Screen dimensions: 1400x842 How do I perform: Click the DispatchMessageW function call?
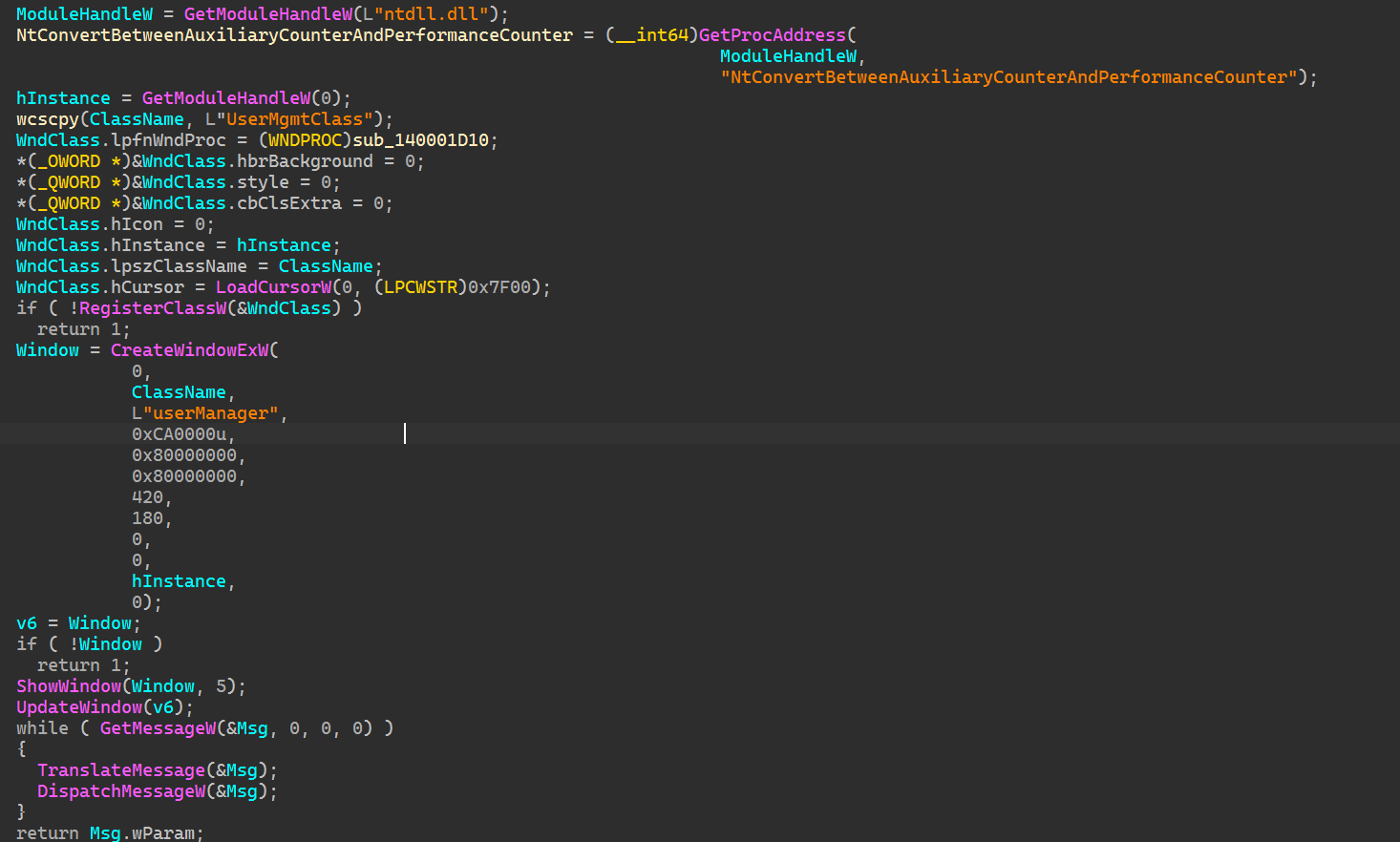[x=121, y=791]
